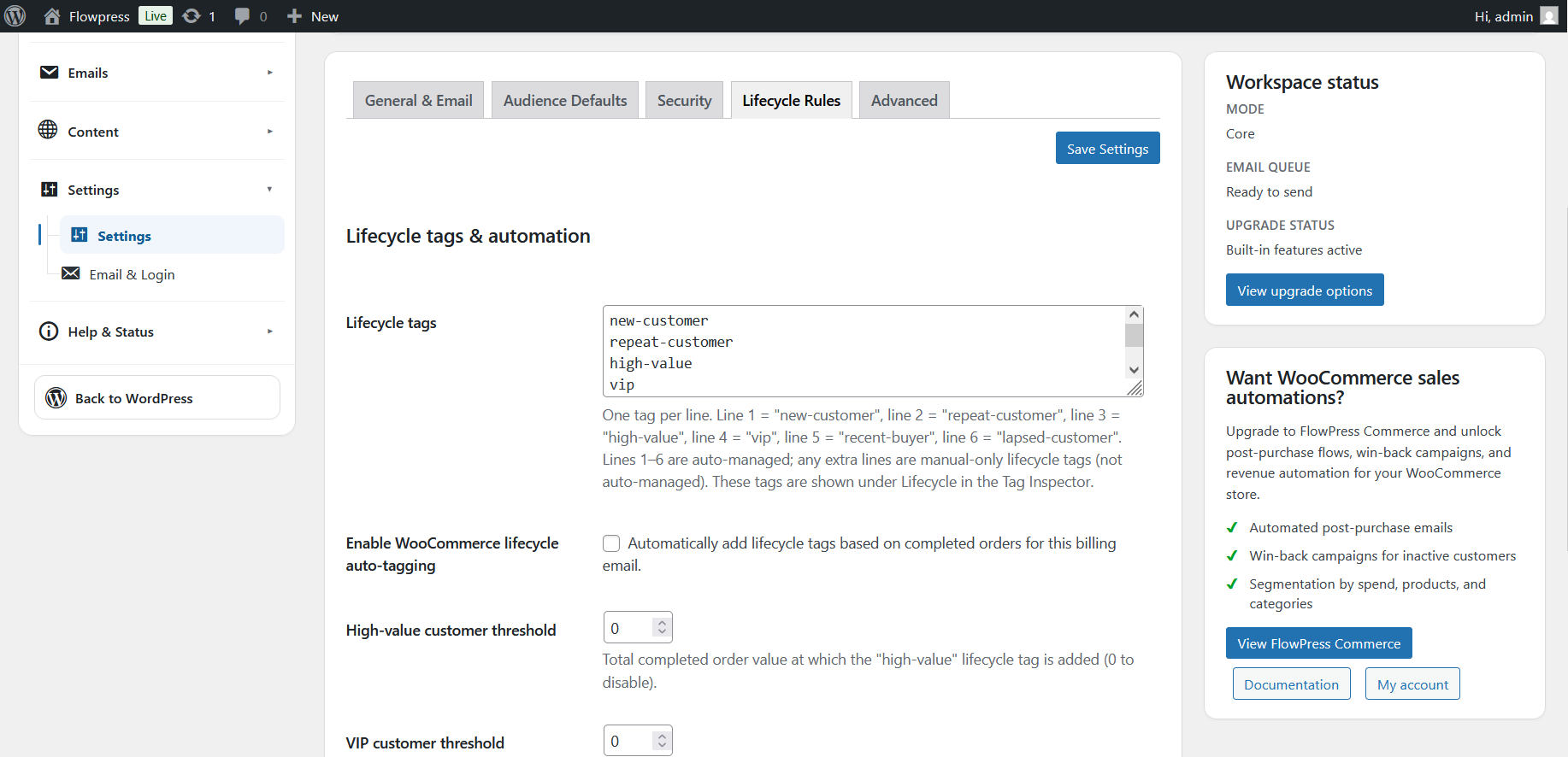Click the Content globe icon
Screen dimensions: 1568x757
pos(48,130)
